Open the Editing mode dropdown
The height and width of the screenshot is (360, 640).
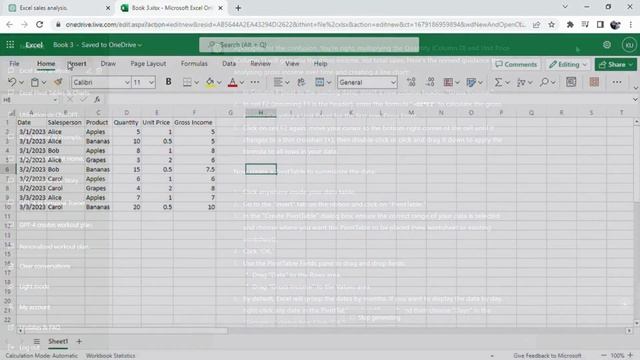coord(568,64)
